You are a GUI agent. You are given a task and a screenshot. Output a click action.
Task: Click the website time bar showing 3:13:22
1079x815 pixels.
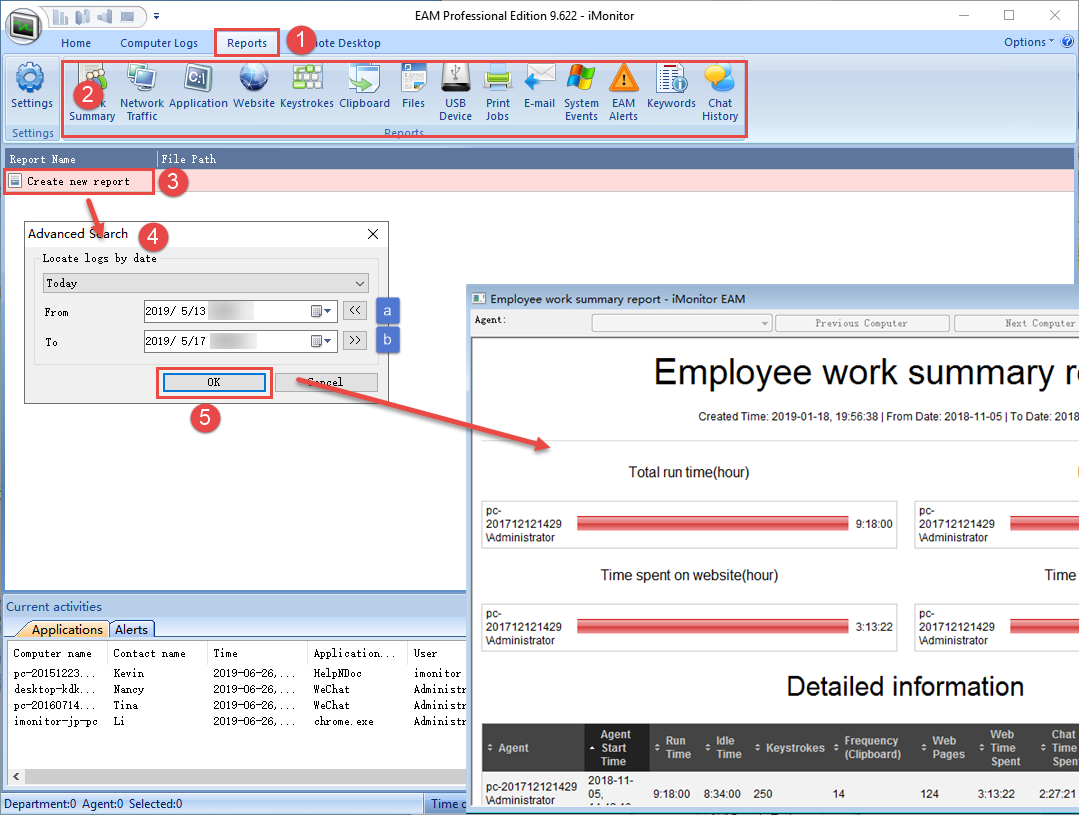click(713, 626)
